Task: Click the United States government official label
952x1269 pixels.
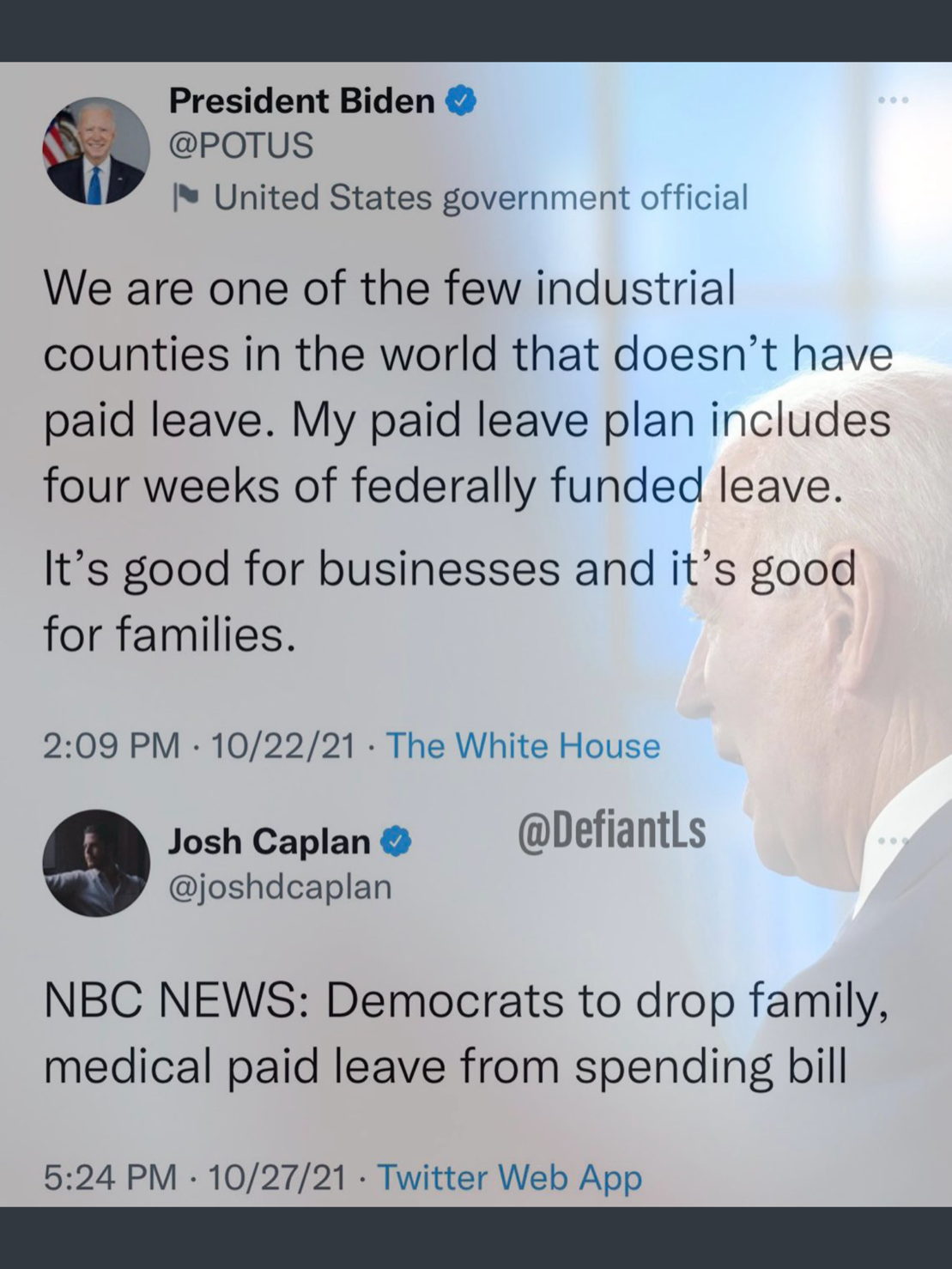Action: tap(481, 197)
